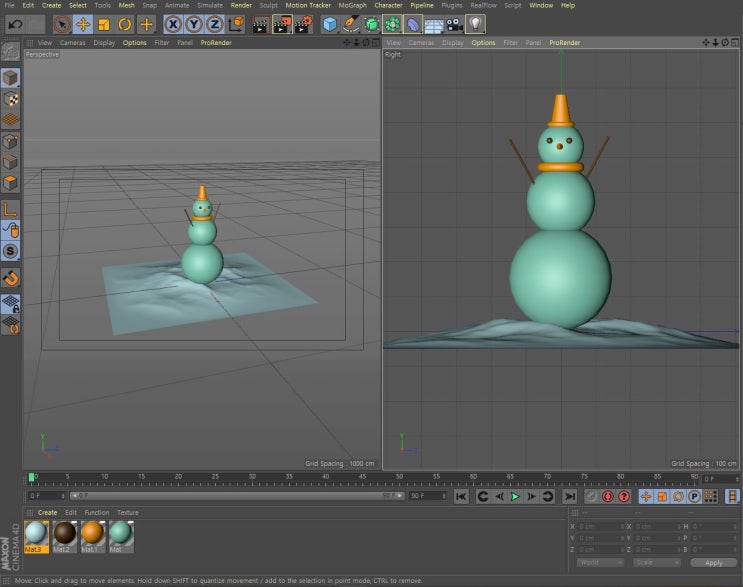Click the Apply button
This screenshot has width=743, height=587.
(714, 563)
